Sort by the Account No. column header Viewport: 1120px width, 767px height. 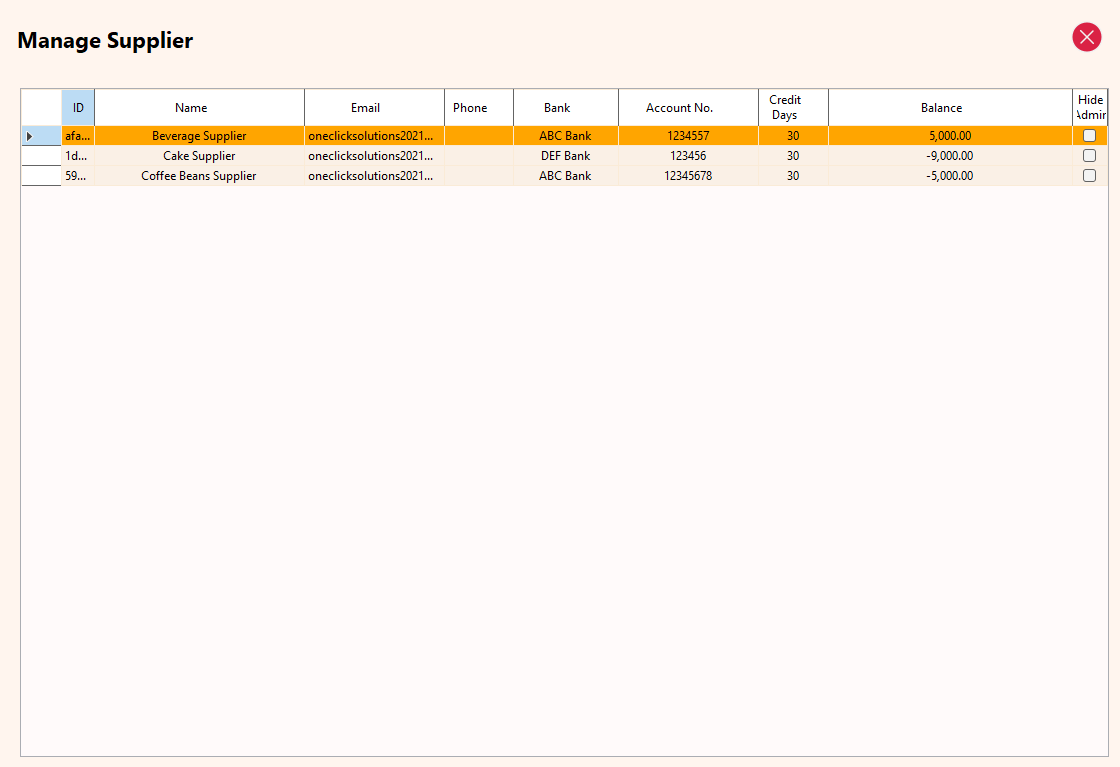(x=689, y=108)
